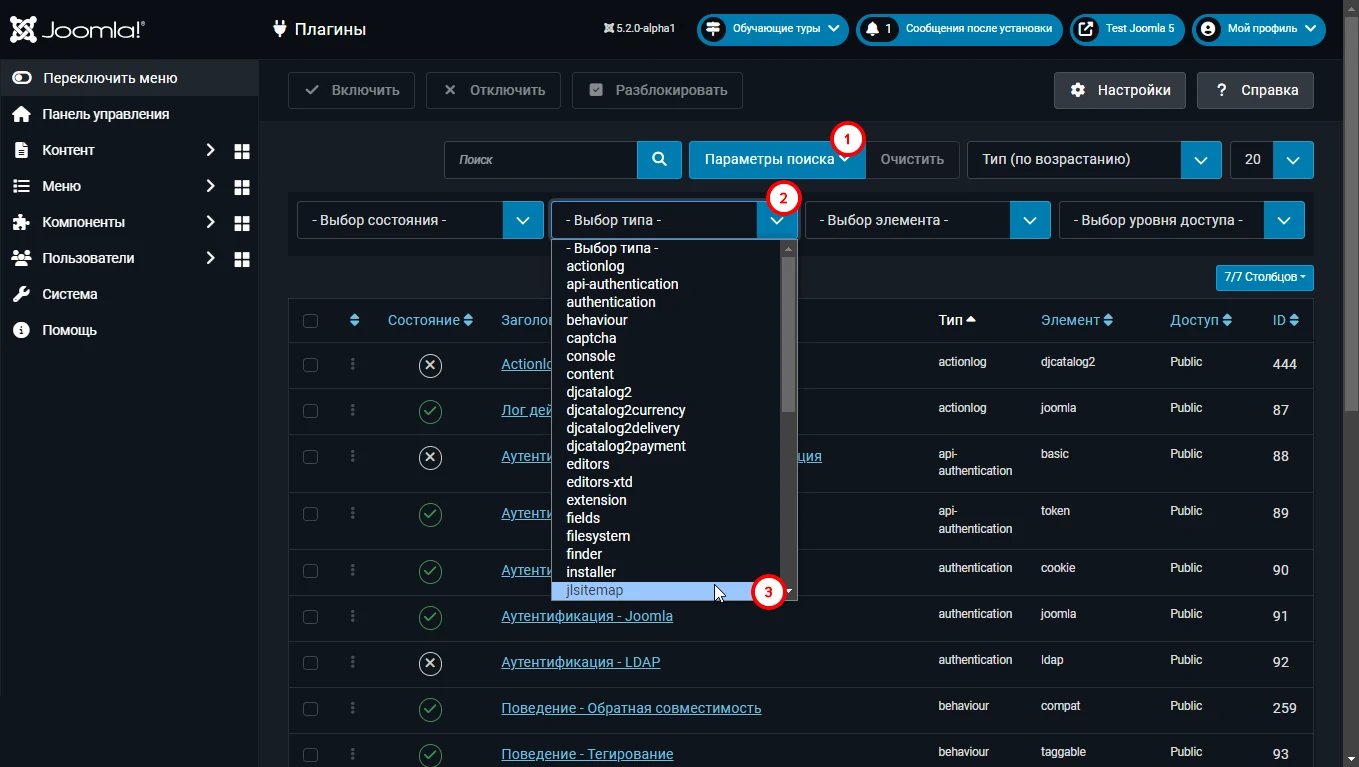Sort the table by Элемент column
Viewport: 1359px width, 767px height.
pyautogui.click(x=1077, y=320)
